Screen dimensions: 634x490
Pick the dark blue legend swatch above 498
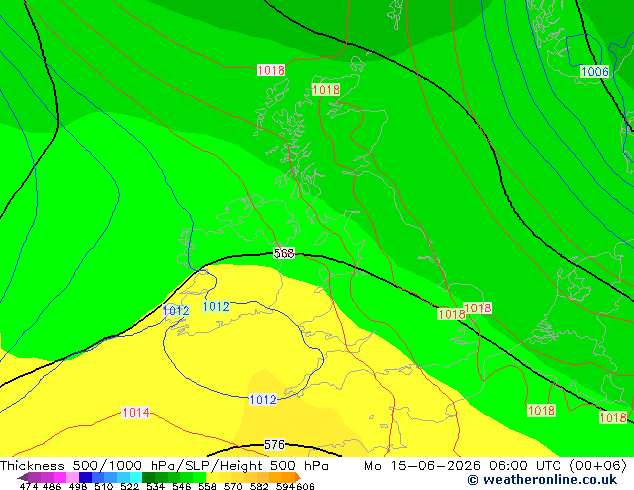[85, 477]
